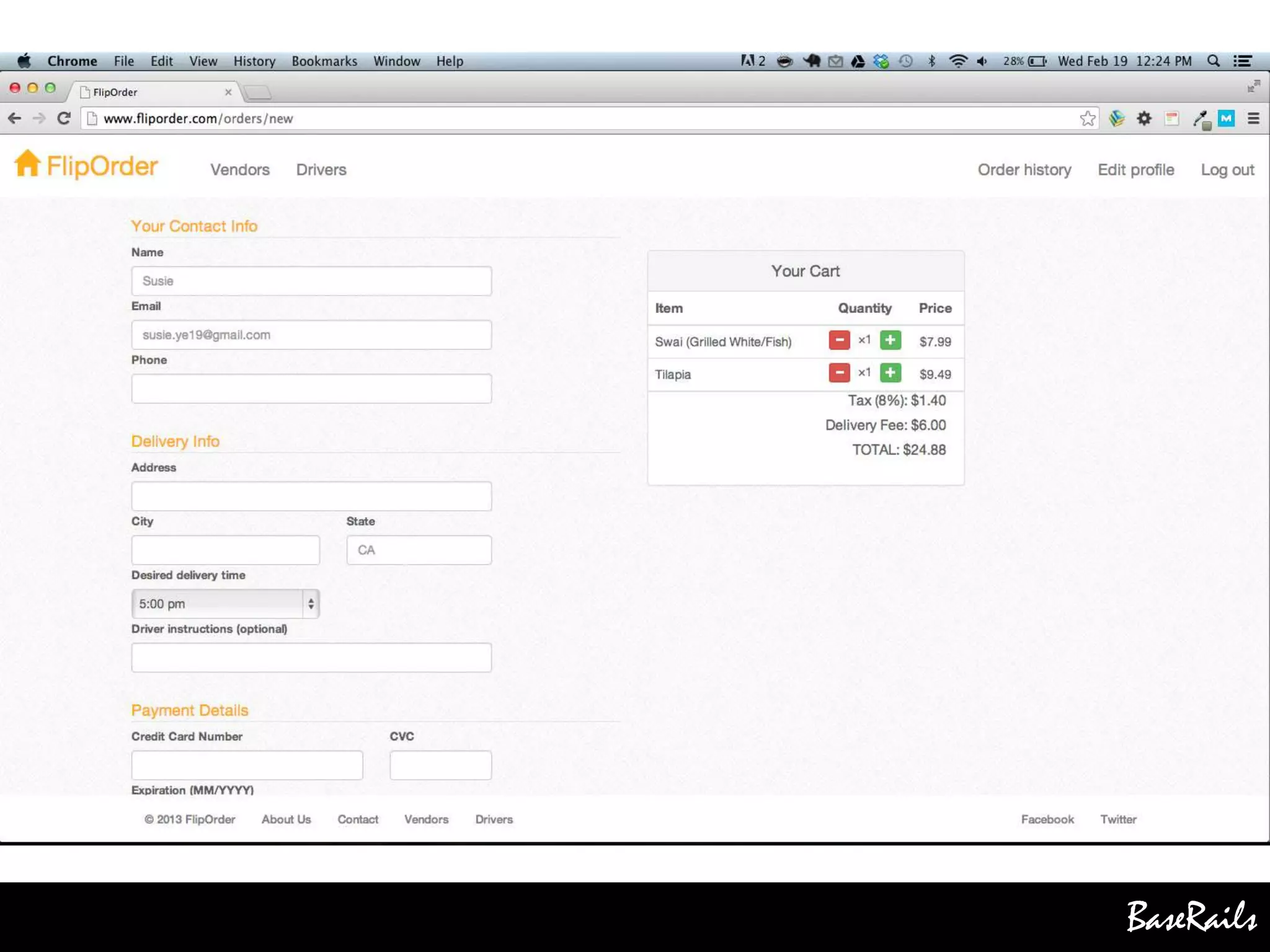This screenshot has width=1270, height=952.
Task: Open Spotlight search magnifier icon
Action: click(1214, 61)
